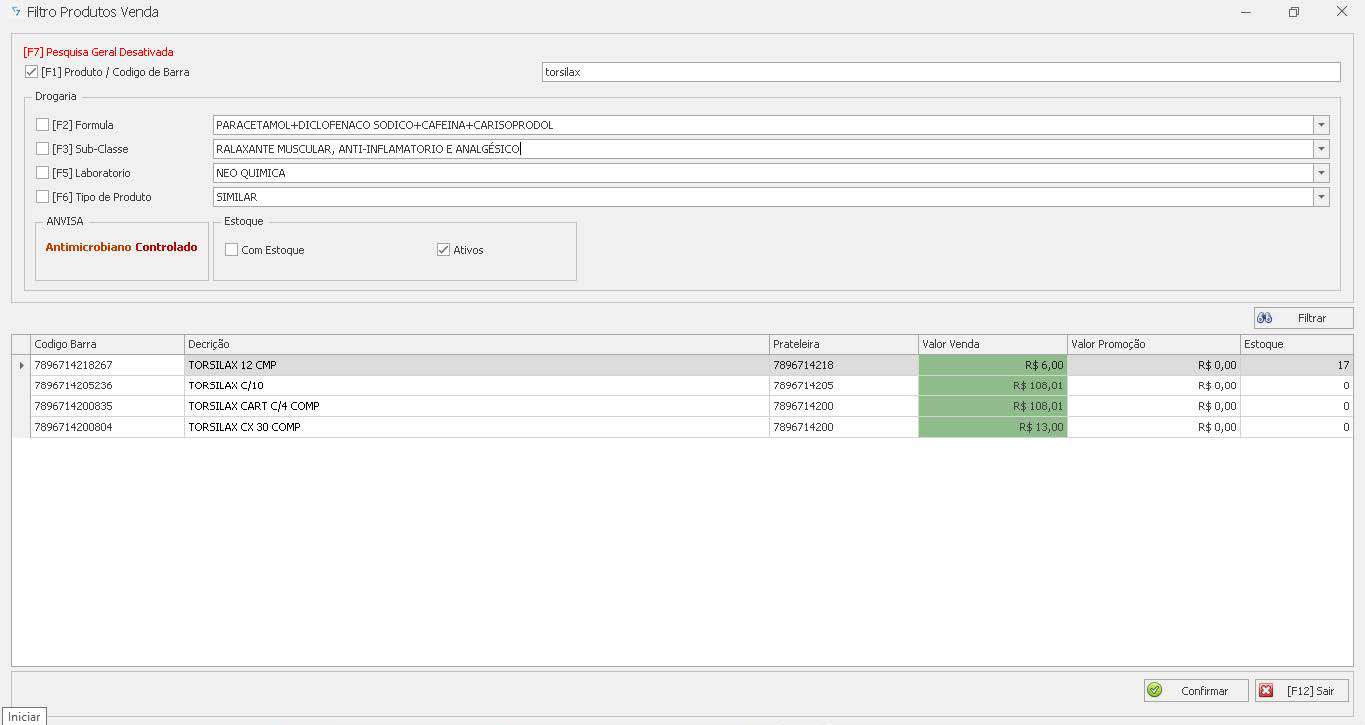1365x725 pixels.
Task: Click the NEO QUIMICA laboratorio field
Action: coord(763,173)
